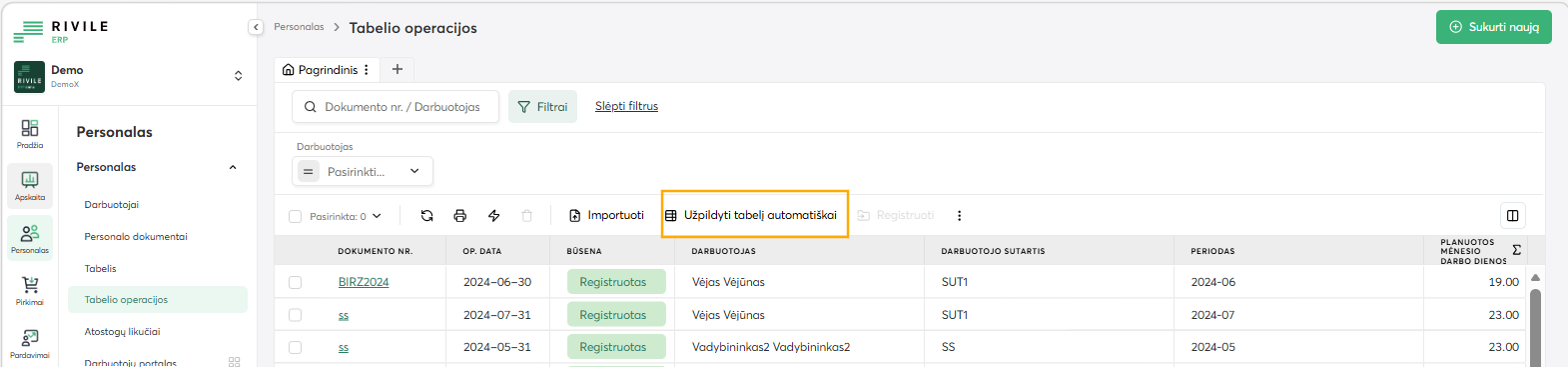1568x367 pixels.
Task: Open Tabelis menu item
Action: [x=100, y=269]
